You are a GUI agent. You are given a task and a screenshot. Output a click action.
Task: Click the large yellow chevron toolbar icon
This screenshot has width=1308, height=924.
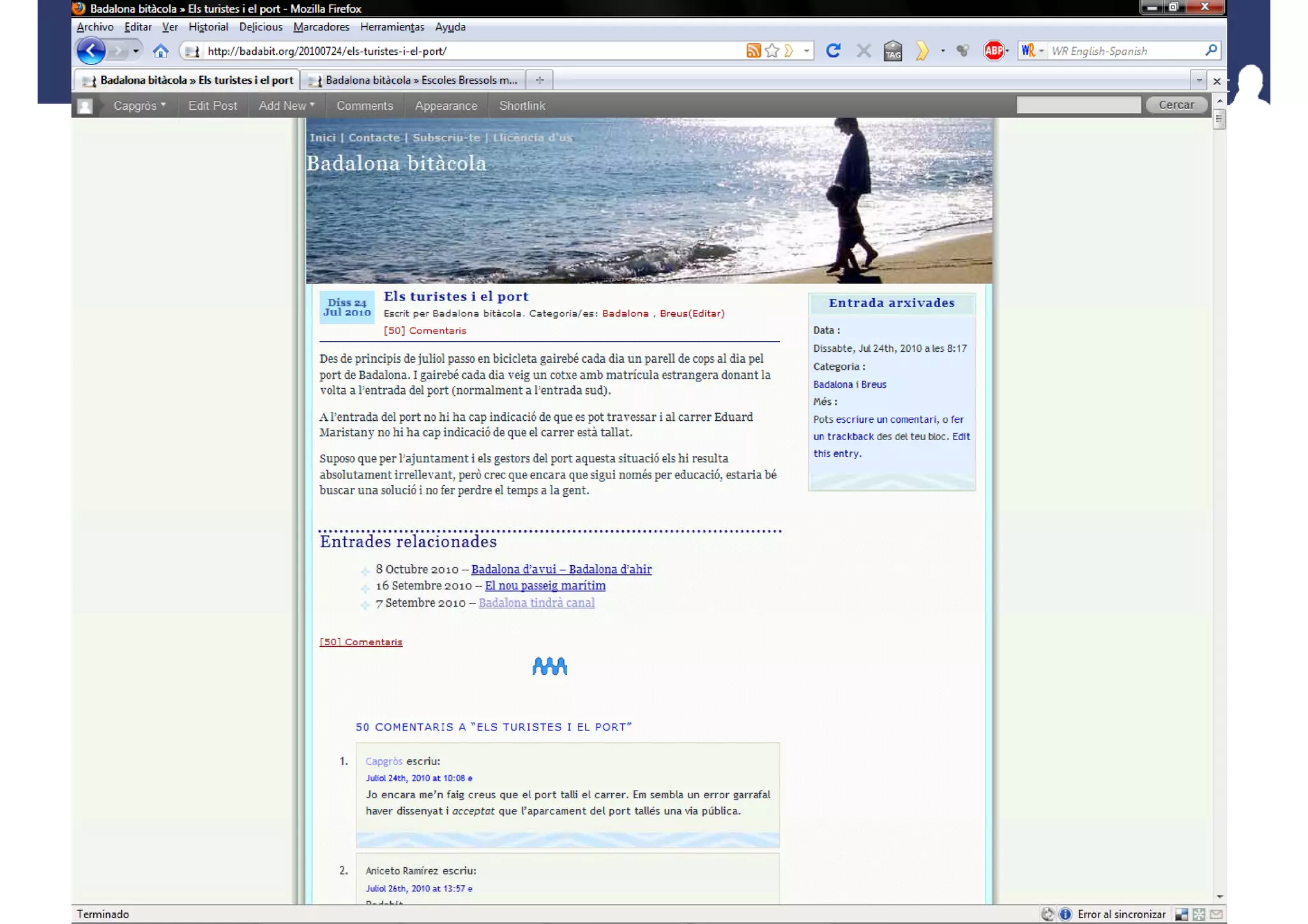click(x=922, y=50)
